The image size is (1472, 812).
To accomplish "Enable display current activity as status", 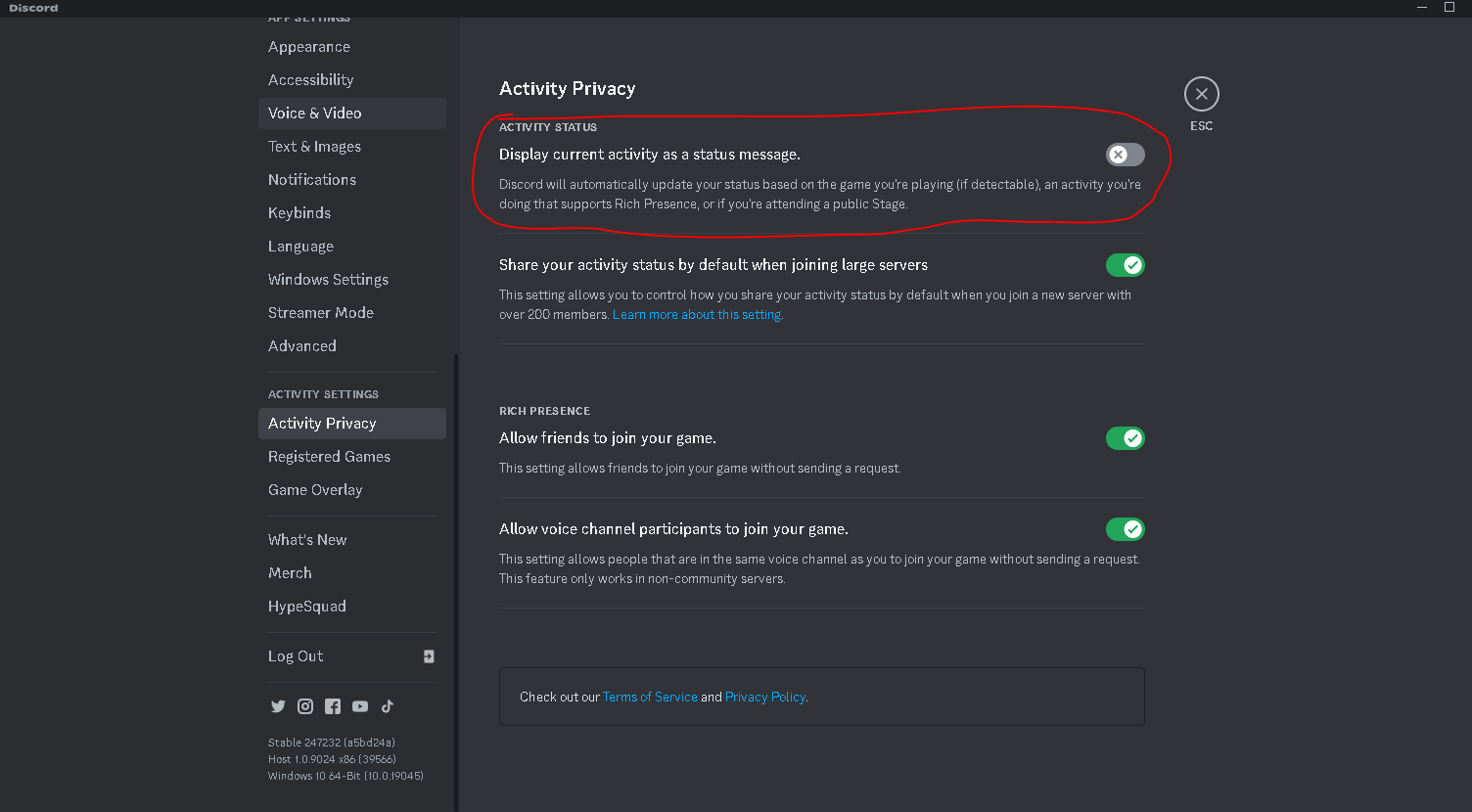I will (x=1125, y=155).
